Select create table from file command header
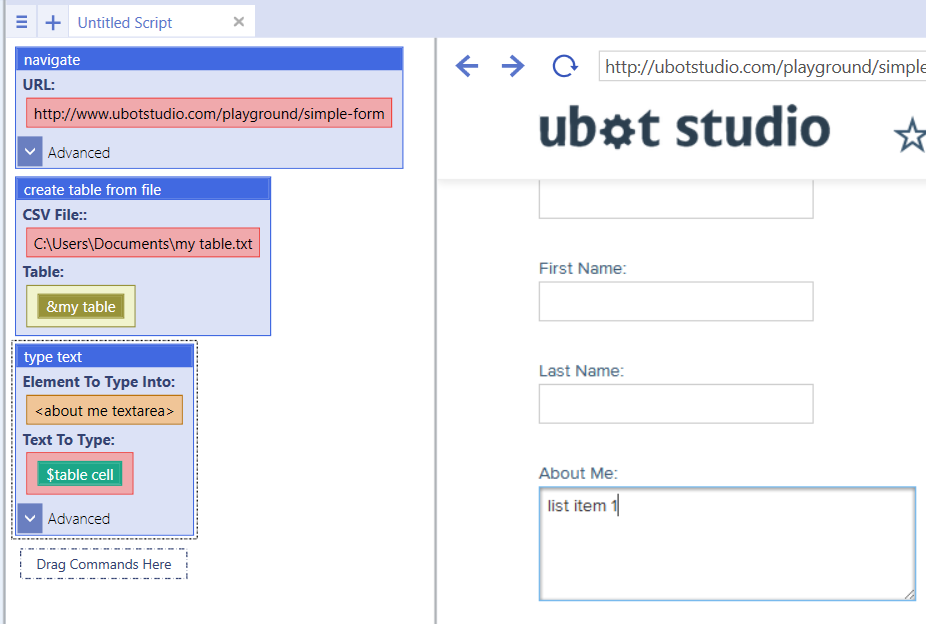Screen dimensions: 926x624 (x=143, y=190)
